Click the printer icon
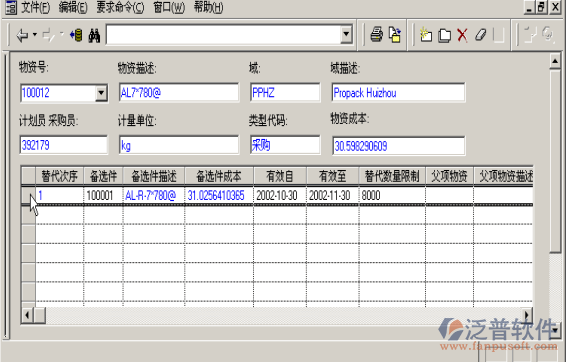 (377, 35)
